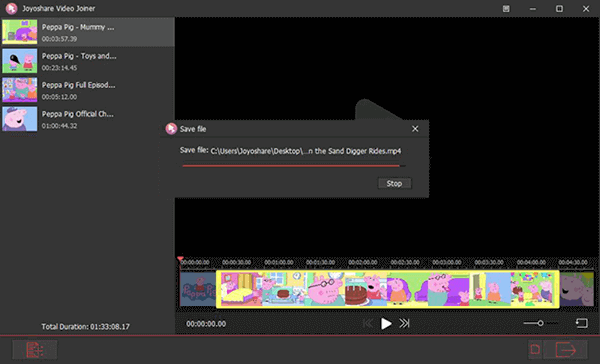Click the dimmed clip at the timeline end
Image resolution: width=600 pixels, height=364 pixels.
(x=577, y=289)
